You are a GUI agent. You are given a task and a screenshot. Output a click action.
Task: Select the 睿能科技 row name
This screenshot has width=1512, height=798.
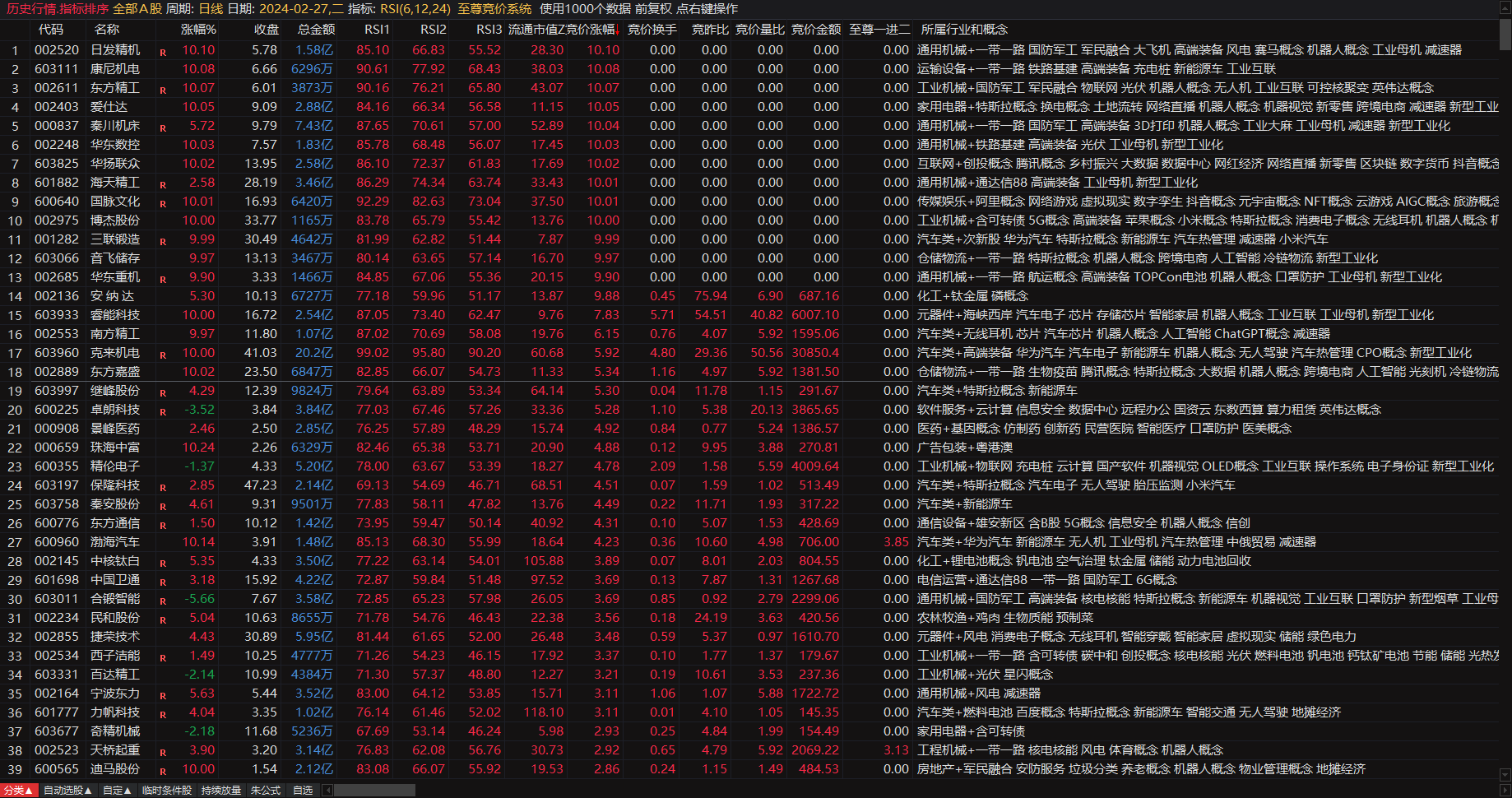pyautogui.click(x=115, y=315)
